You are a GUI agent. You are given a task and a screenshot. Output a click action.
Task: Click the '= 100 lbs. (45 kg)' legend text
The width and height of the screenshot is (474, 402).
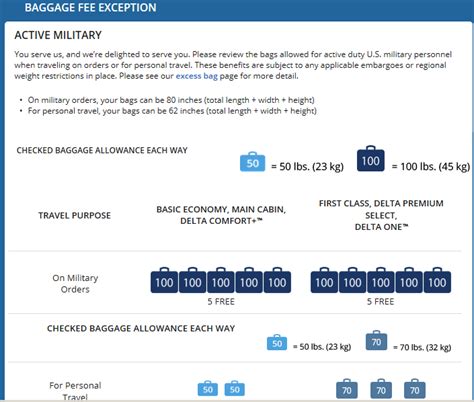(x=431, y=166)
